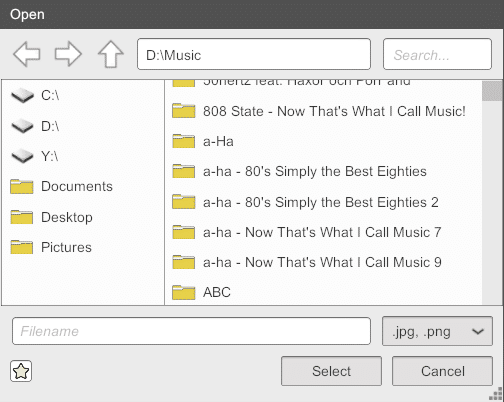
Task: Click folder icon beside ABC entry
Action: [184, 292]
